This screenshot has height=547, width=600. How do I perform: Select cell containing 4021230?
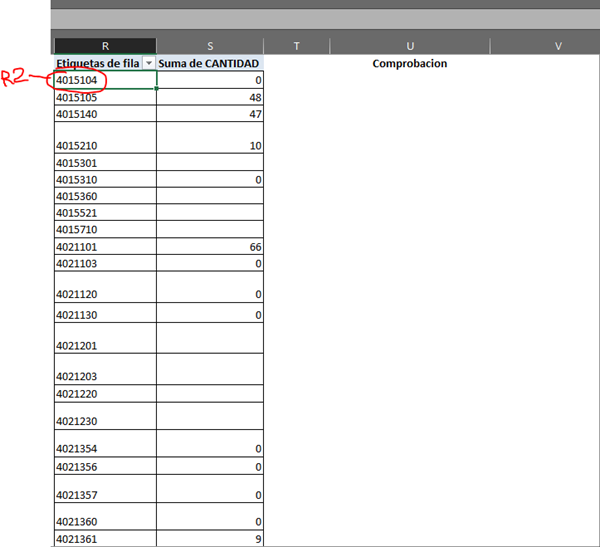105,416
